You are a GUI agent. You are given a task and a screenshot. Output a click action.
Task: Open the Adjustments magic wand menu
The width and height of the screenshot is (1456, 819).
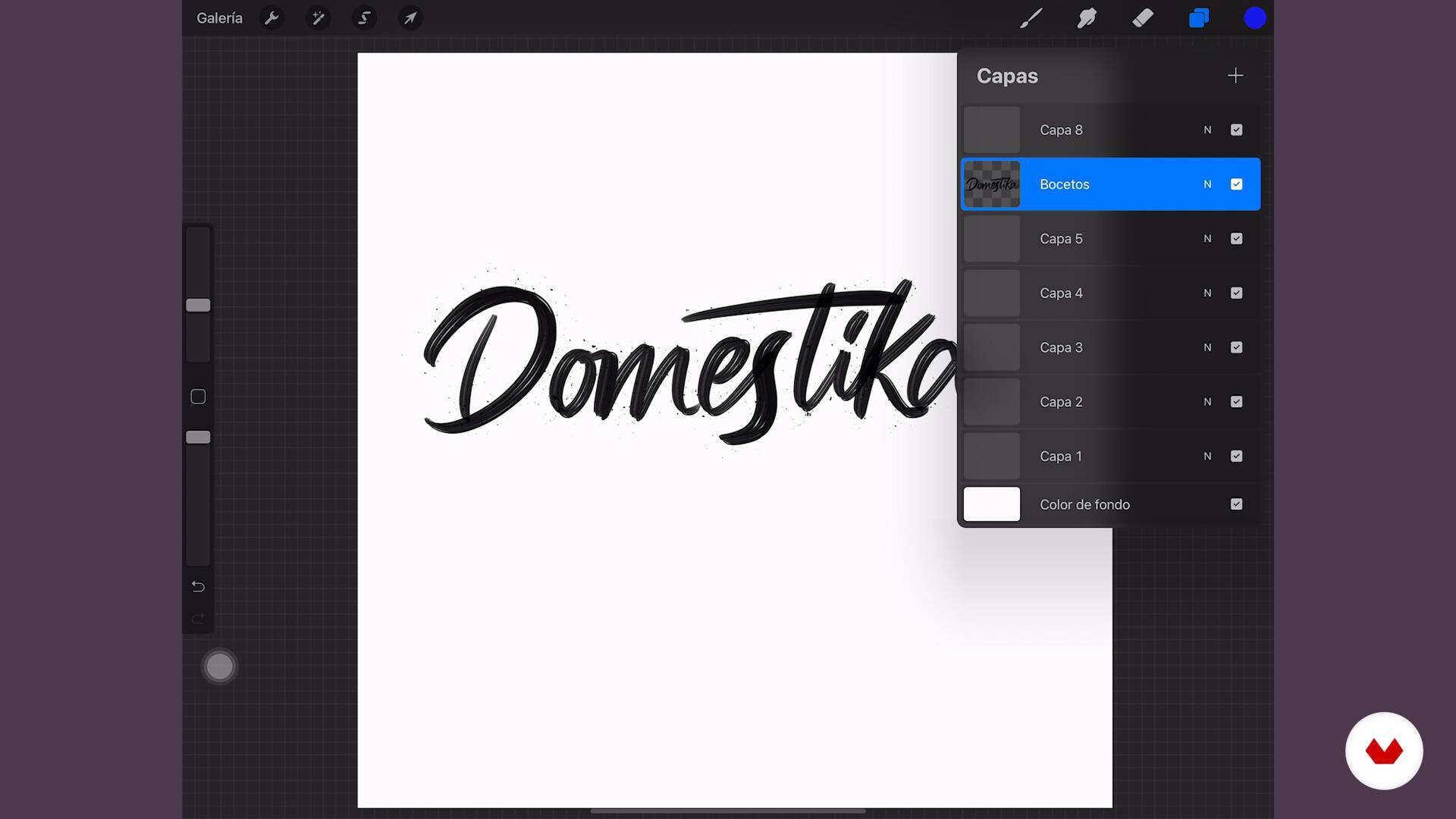(318, 17)
